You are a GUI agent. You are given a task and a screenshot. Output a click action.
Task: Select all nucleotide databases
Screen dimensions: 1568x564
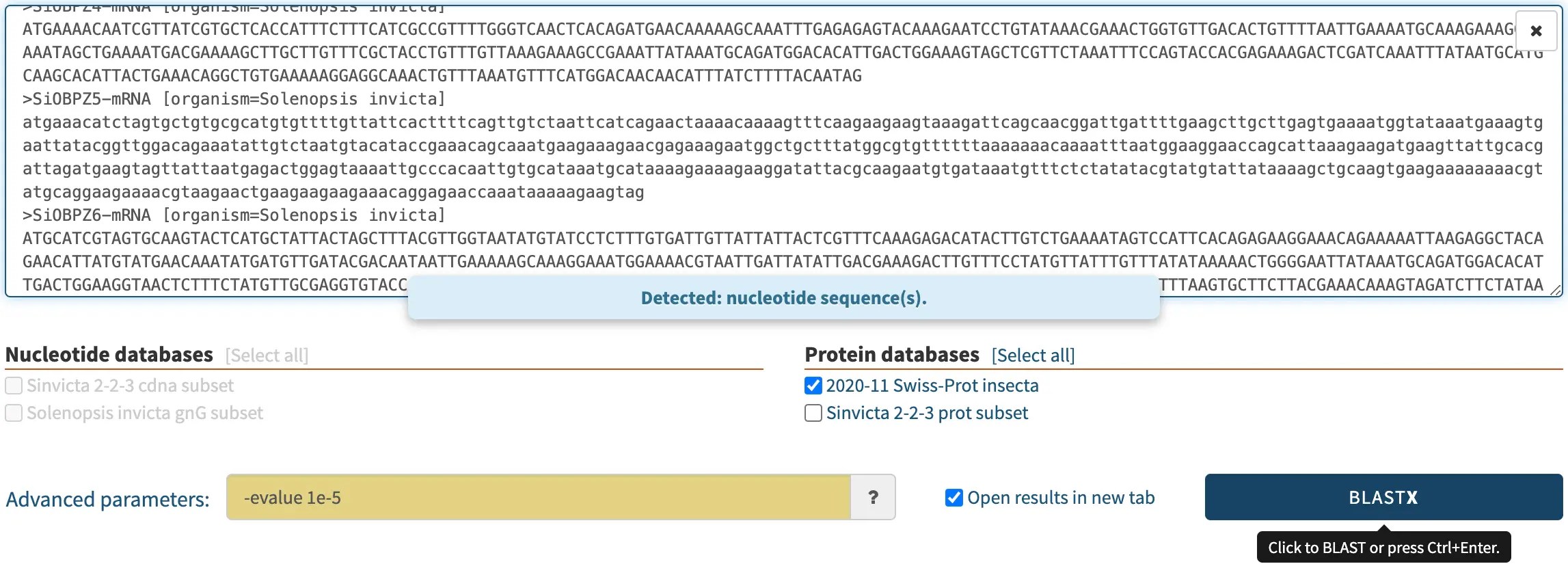click(x=267, y=355)
